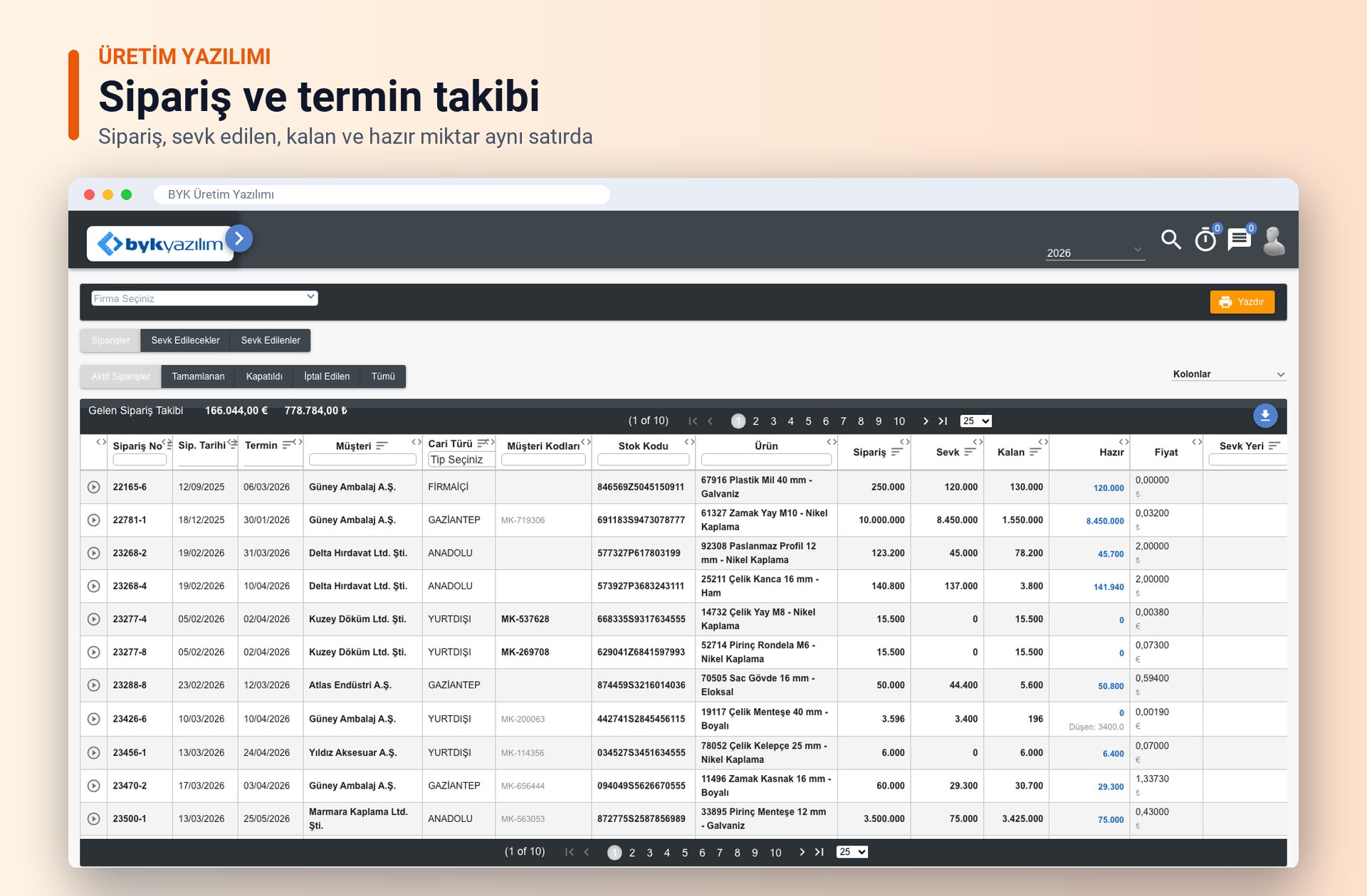
Task: Open the Firma Seçiniz dropdown
Action: coord(204,298)
